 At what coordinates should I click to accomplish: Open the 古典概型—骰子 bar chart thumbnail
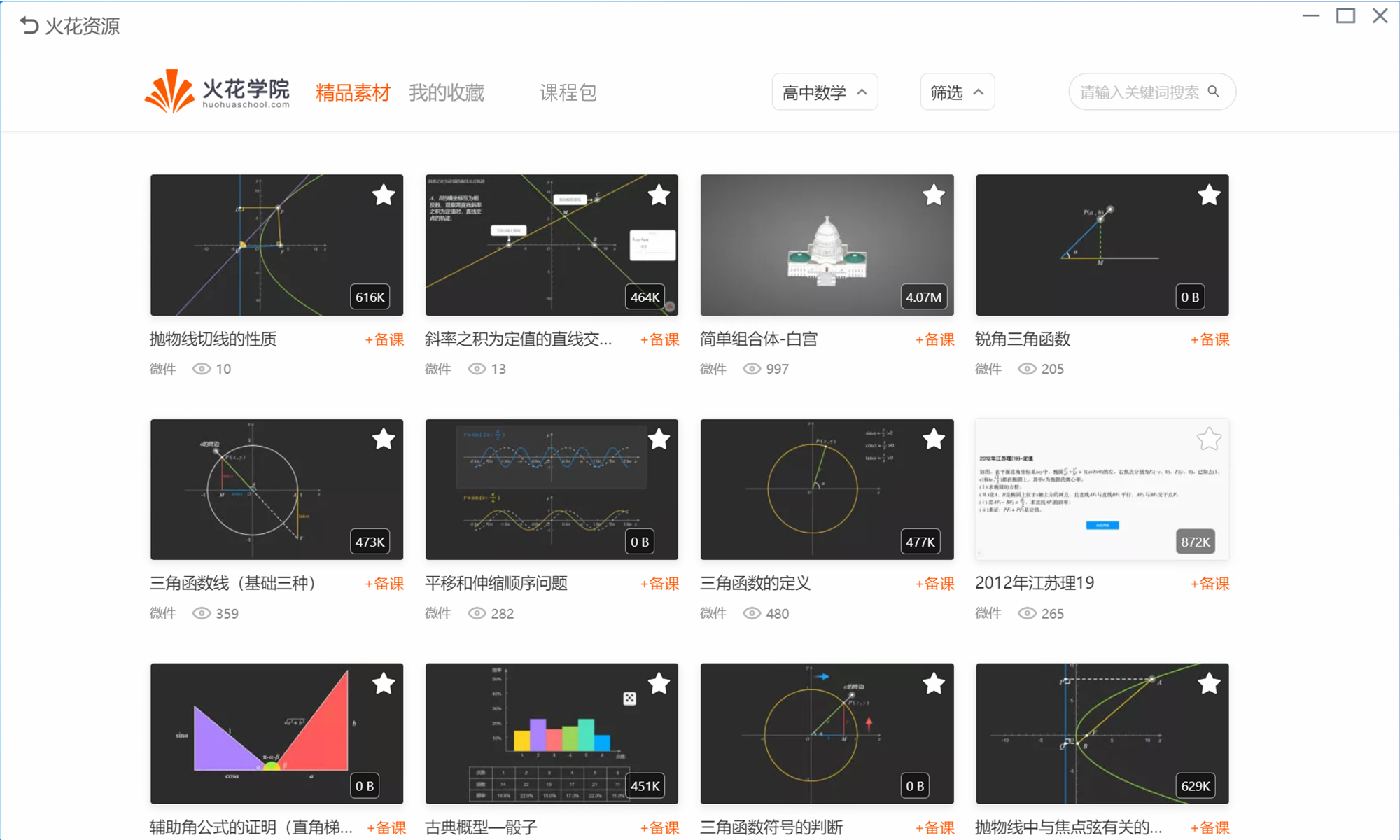(x=552, y=734)
